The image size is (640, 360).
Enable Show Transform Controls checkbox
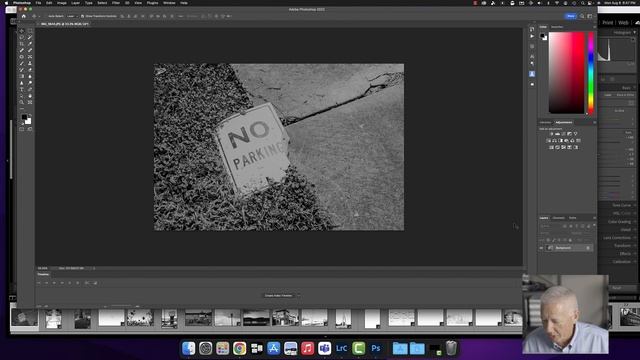click(82, 16)
